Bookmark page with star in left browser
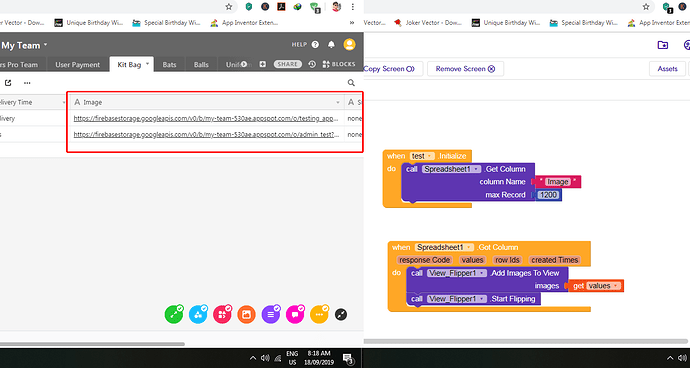Screen dimensions: 690x368 point(229,7)
